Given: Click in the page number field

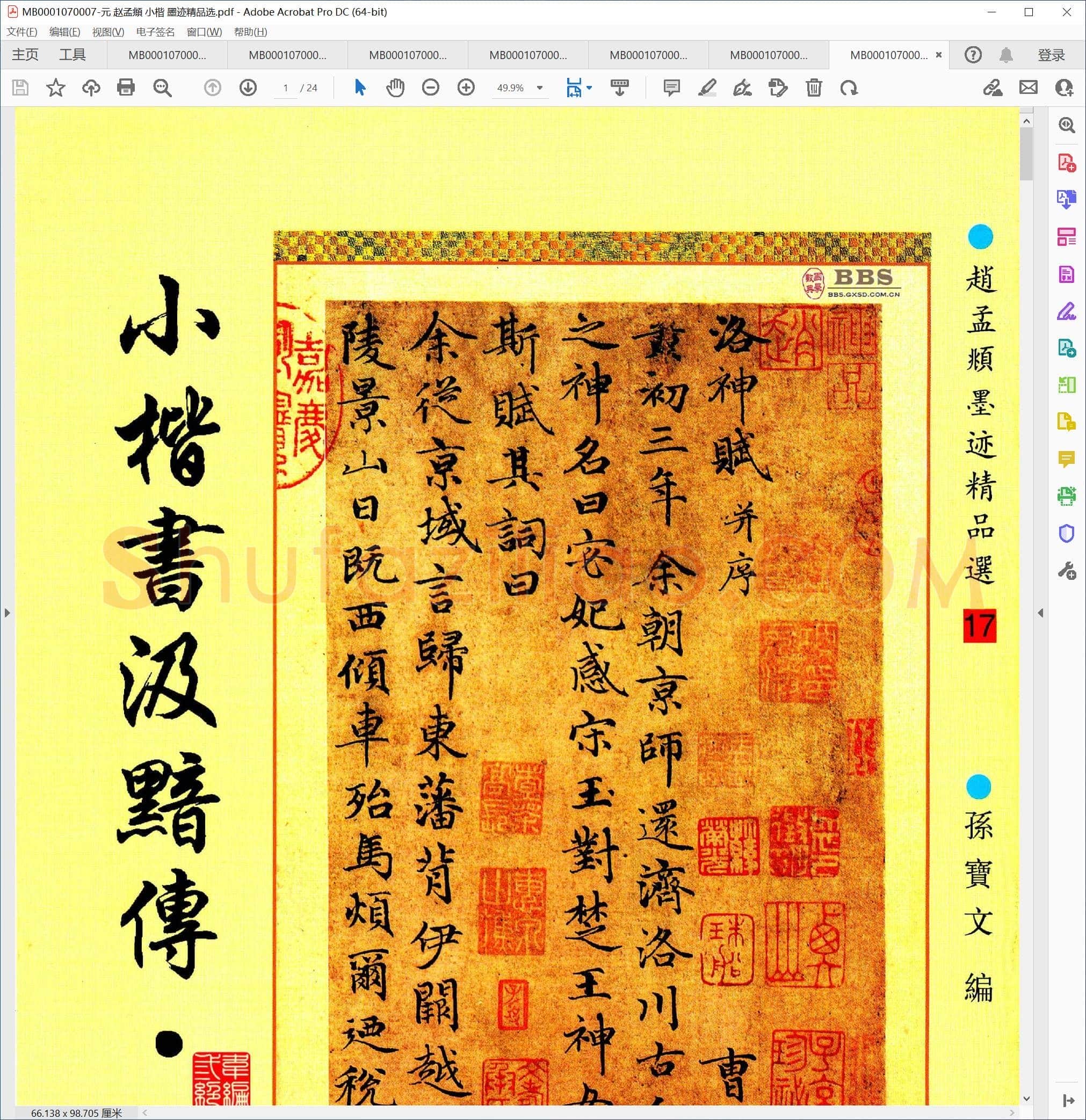Looking at the screenshot, I should (285, 88).
